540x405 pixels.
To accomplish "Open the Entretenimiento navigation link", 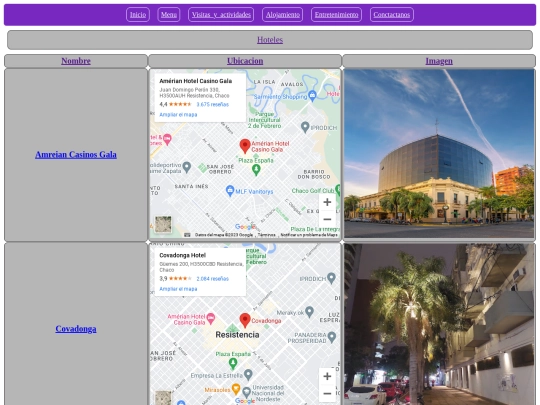I will [x=336, y=14].
